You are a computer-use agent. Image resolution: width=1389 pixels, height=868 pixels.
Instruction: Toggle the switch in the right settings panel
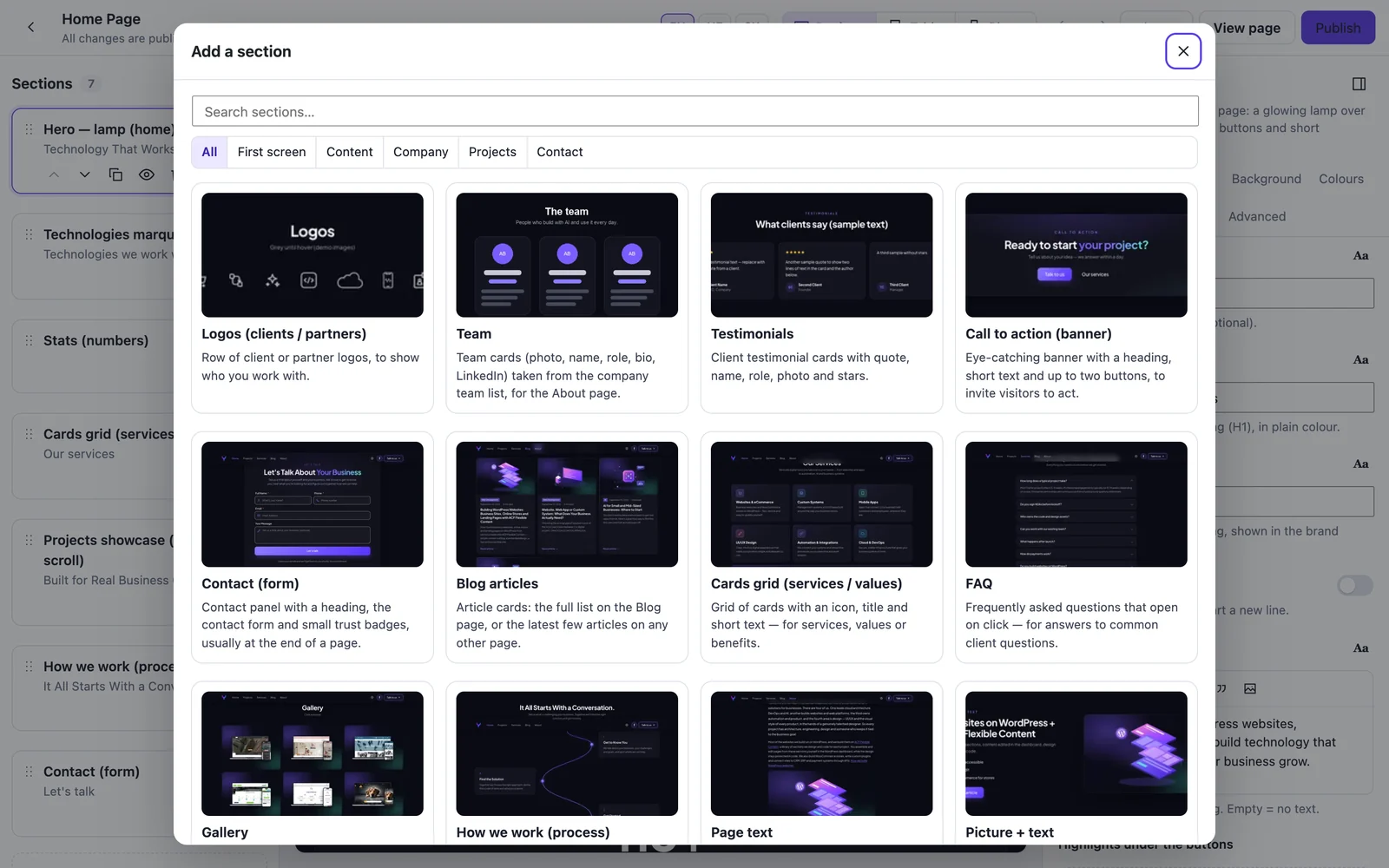coord(1354,586)
